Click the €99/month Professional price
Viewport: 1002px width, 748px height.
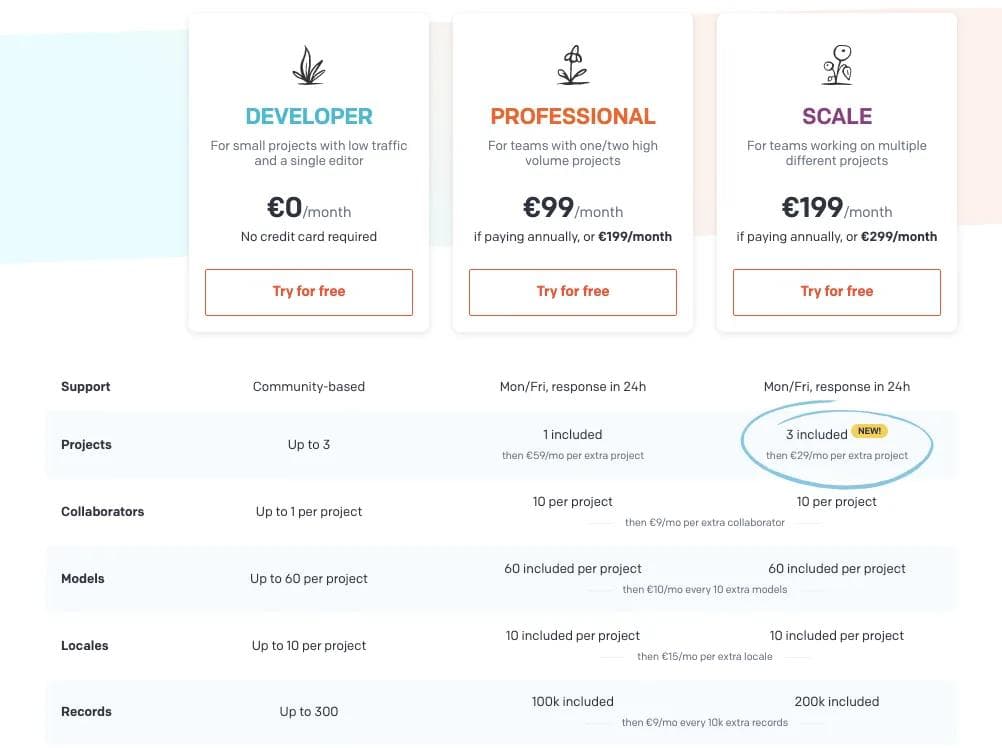pyautogui.click(x=572, y=209)
